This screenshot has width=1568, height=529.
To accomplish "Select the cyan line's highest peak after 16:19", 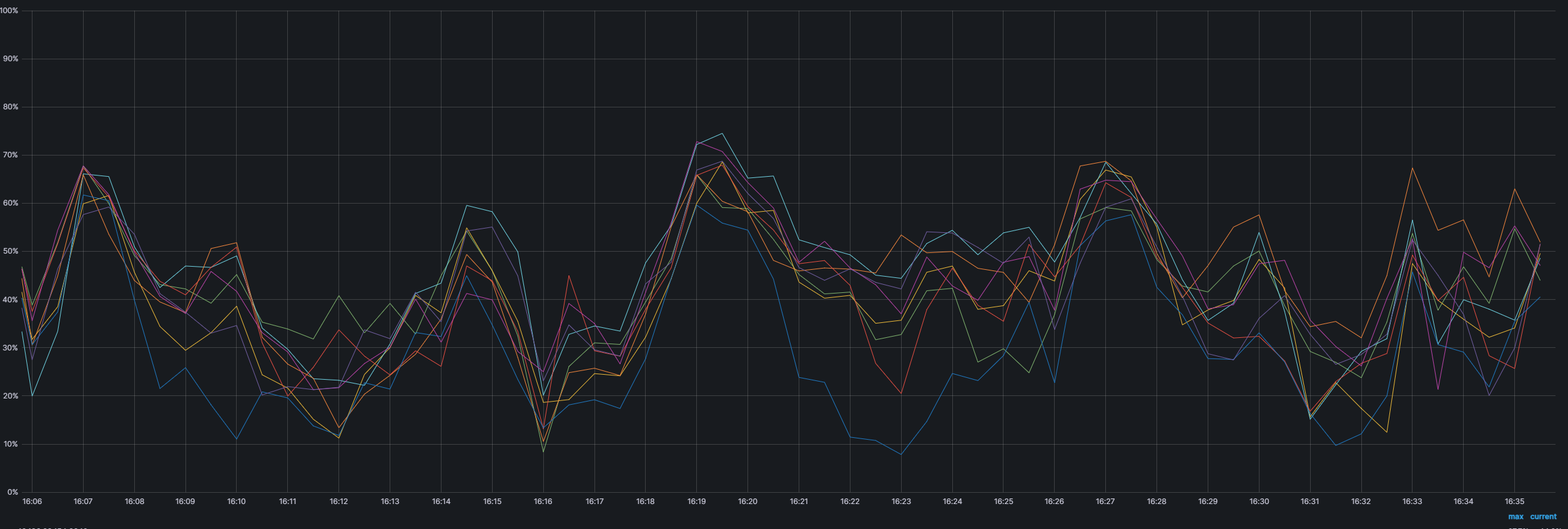I will point(722,133).
